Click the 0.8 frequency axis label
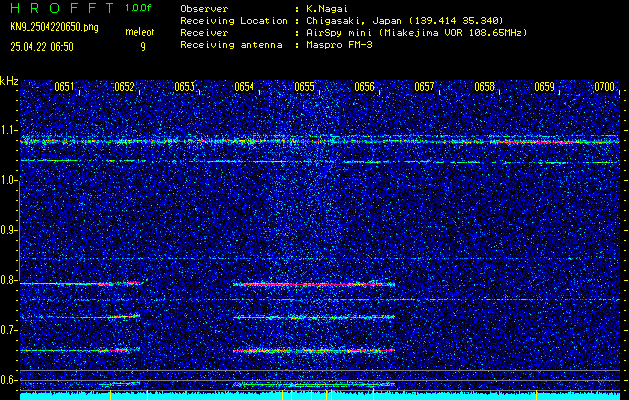This screenshot has height=400, width=629. [8, 280]
